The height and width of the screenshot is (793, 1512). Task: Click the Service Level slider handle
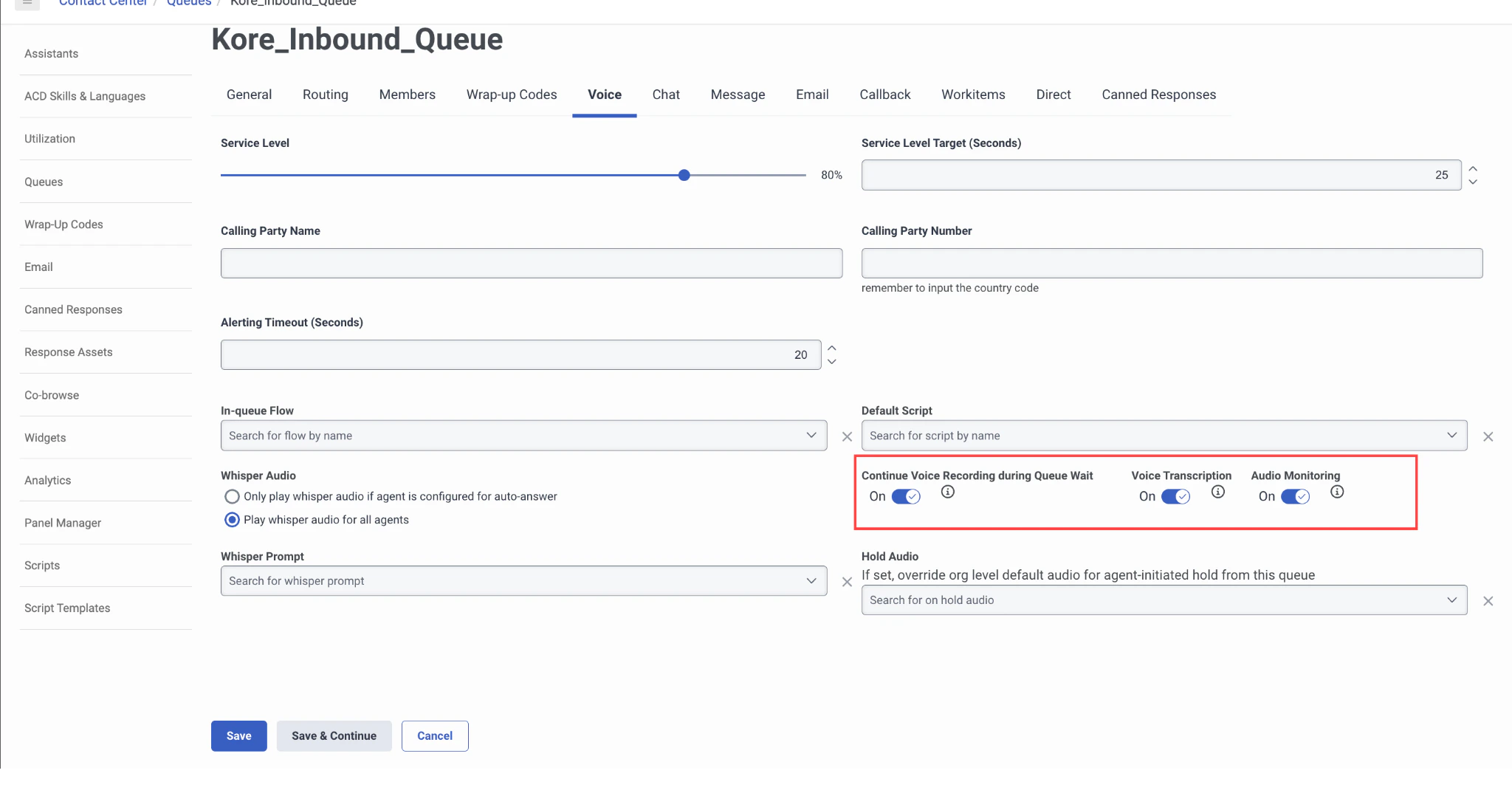pyautogui.click(x=684, y=175)
